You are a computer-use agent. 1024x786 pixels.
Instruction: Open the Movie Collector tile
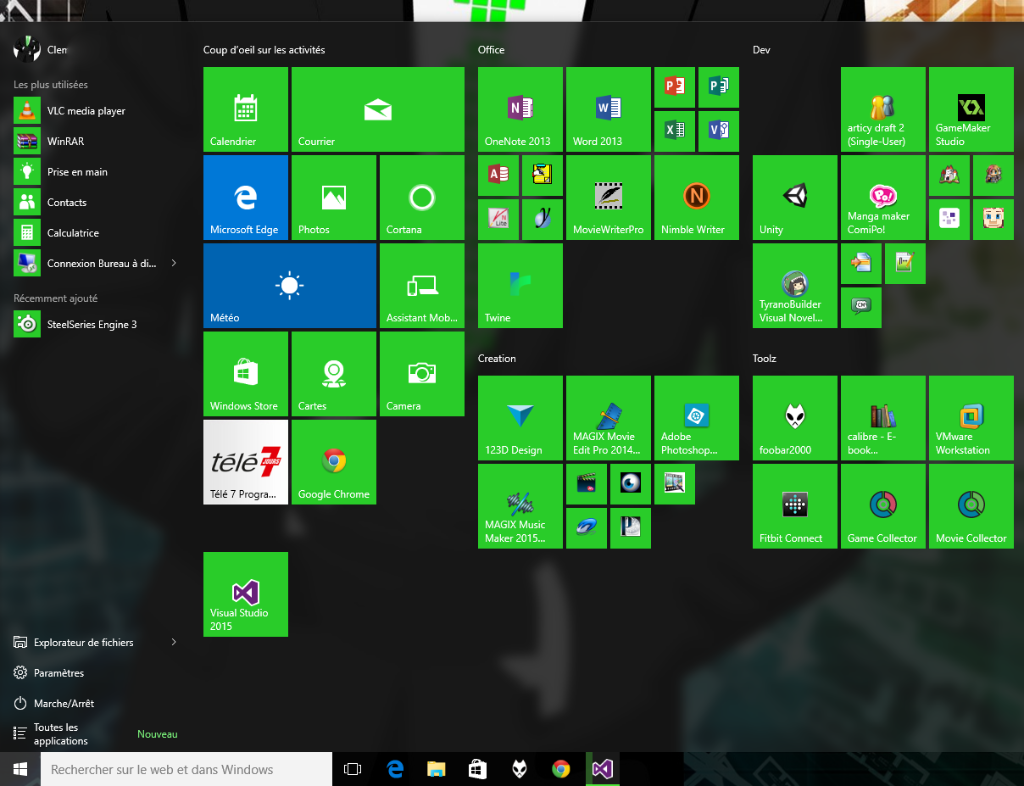[x=971, y=506]
